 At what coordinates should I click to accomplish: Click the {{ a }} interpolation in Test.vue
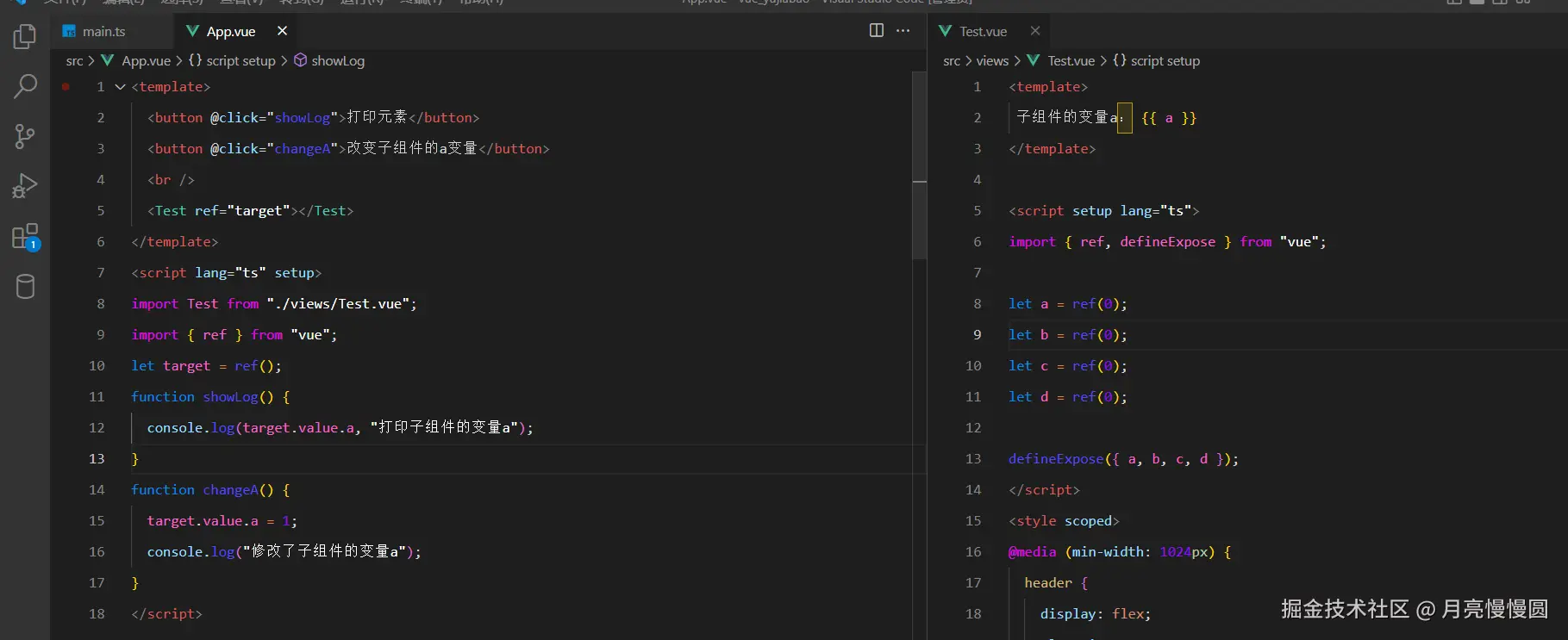pyautogui.click(x=1169, y=118)
